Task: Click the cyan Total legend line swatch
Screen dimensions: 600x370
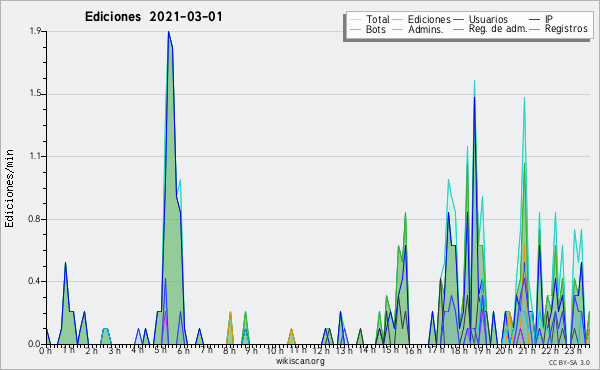Action: coord(355,20)
